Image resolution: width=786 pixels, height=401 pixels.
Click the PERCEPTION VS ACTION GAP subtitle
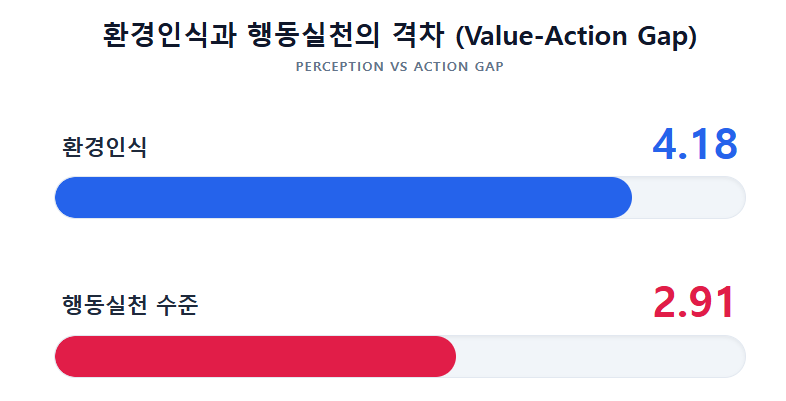point(399,67)
